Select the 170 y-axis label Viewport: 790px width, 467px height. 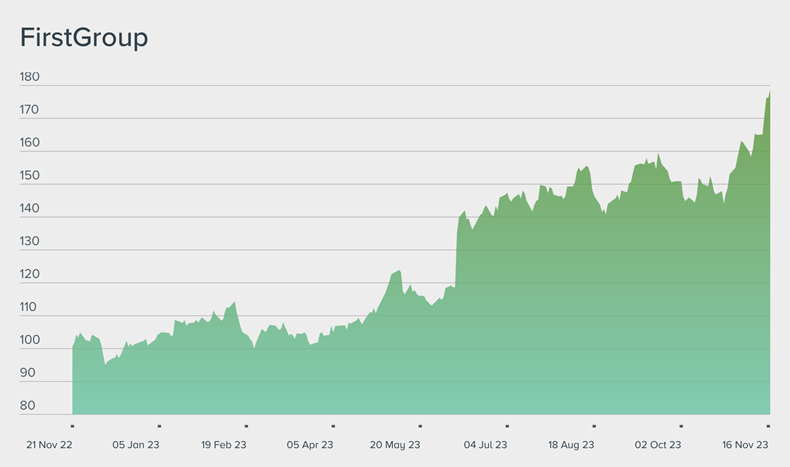coord(30,110)
